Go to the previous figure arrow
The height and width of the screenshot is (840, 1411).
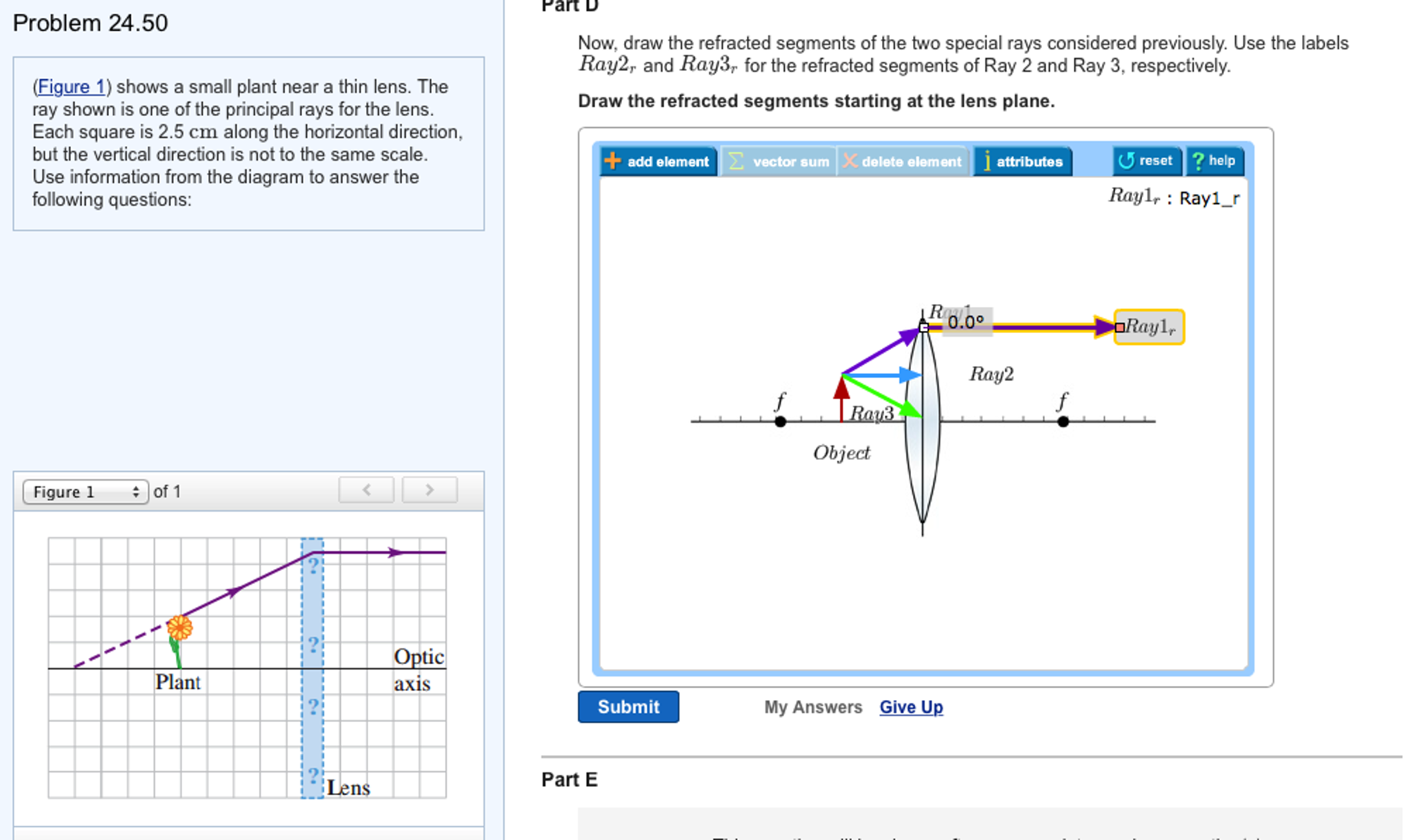point(366,490)
